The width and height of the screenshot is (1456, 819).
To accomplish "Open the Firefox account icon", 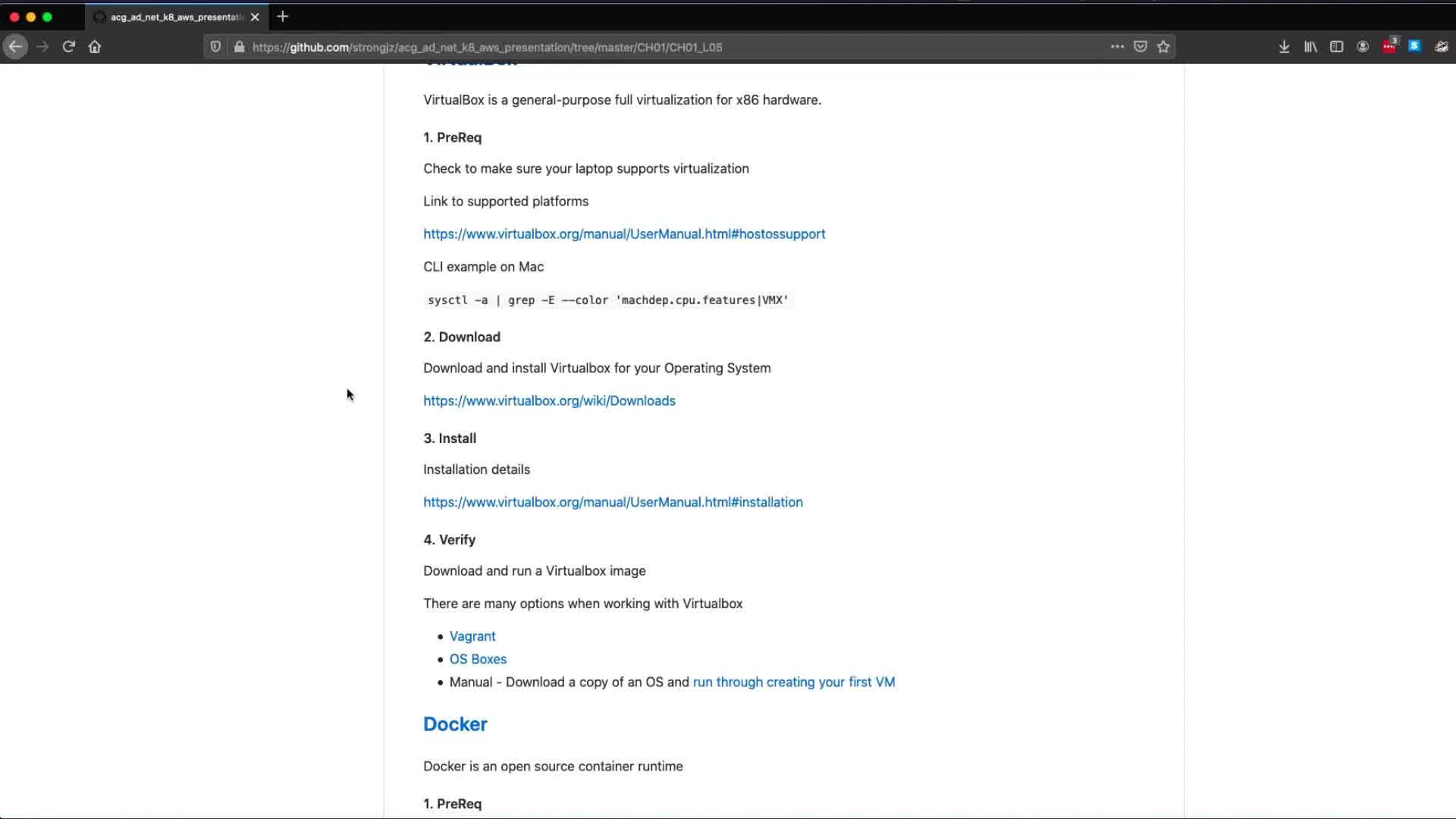I will (1363, 47).
